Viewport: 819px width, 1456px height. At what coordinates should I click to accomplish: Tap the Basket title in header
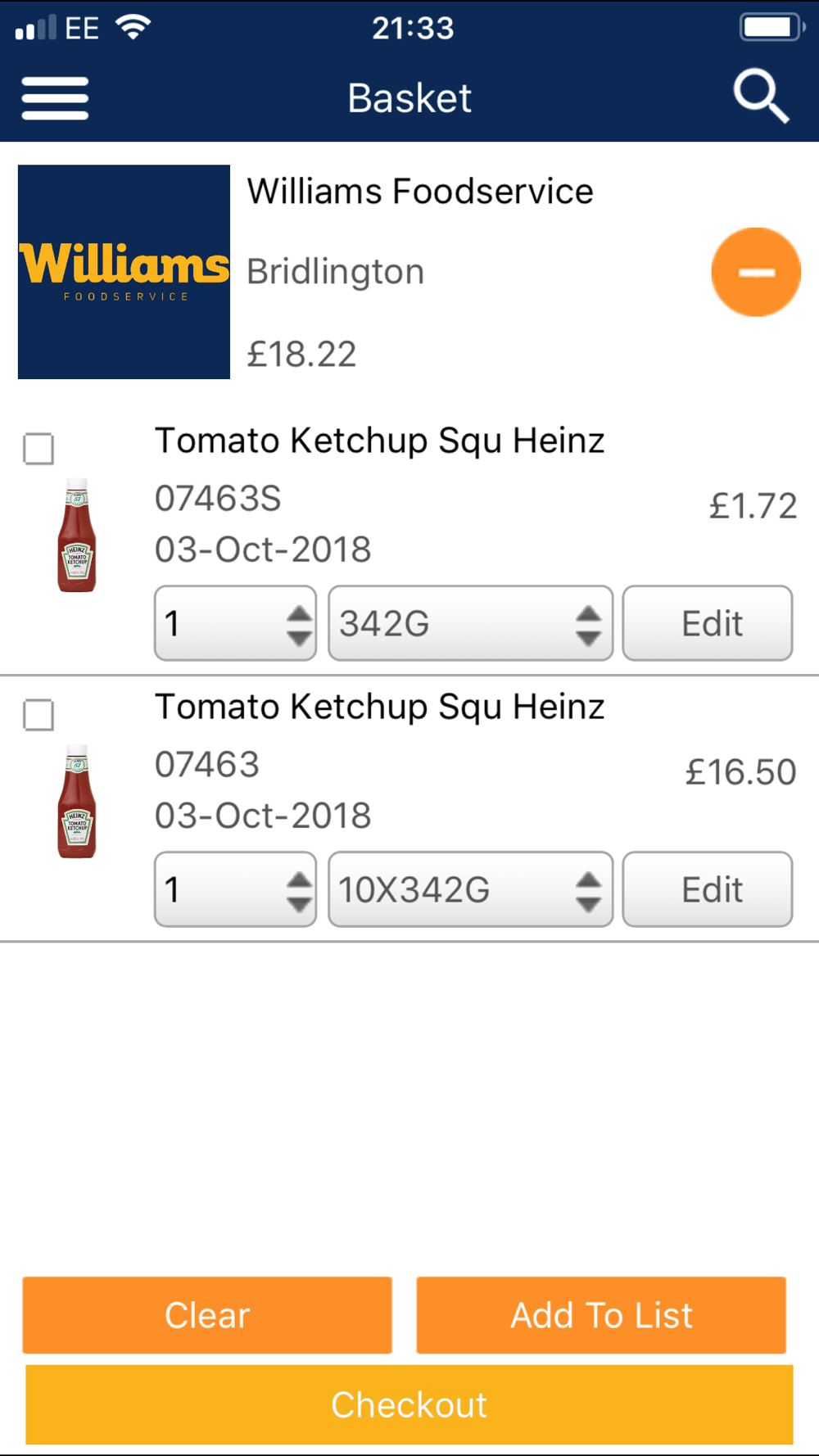pos(409,98)
